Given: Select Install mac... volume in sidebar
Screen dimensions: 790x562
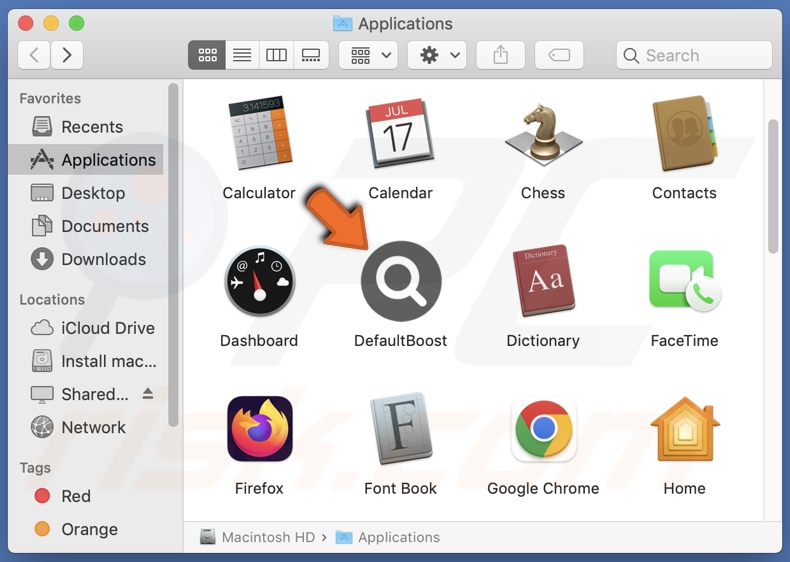Looking at the screenshot, I should click(x=86, y=361).
